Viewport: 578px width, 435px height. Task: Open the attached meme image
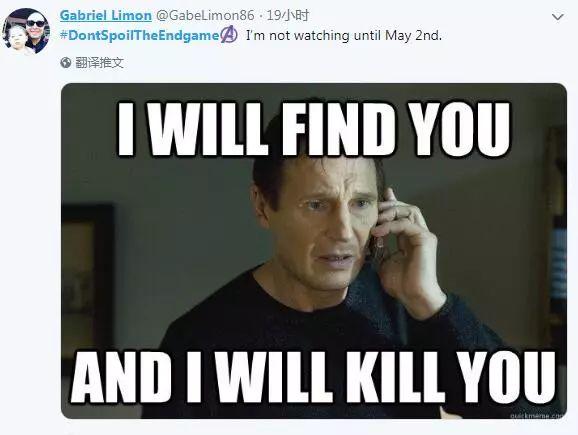coord(314,251)
